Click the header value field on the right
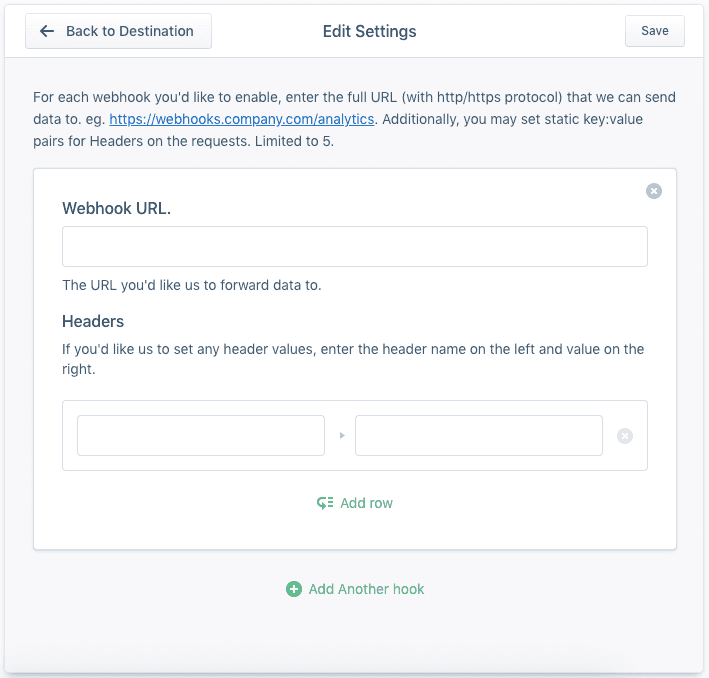Screen dimensions: 709x678 coord(478,436)
